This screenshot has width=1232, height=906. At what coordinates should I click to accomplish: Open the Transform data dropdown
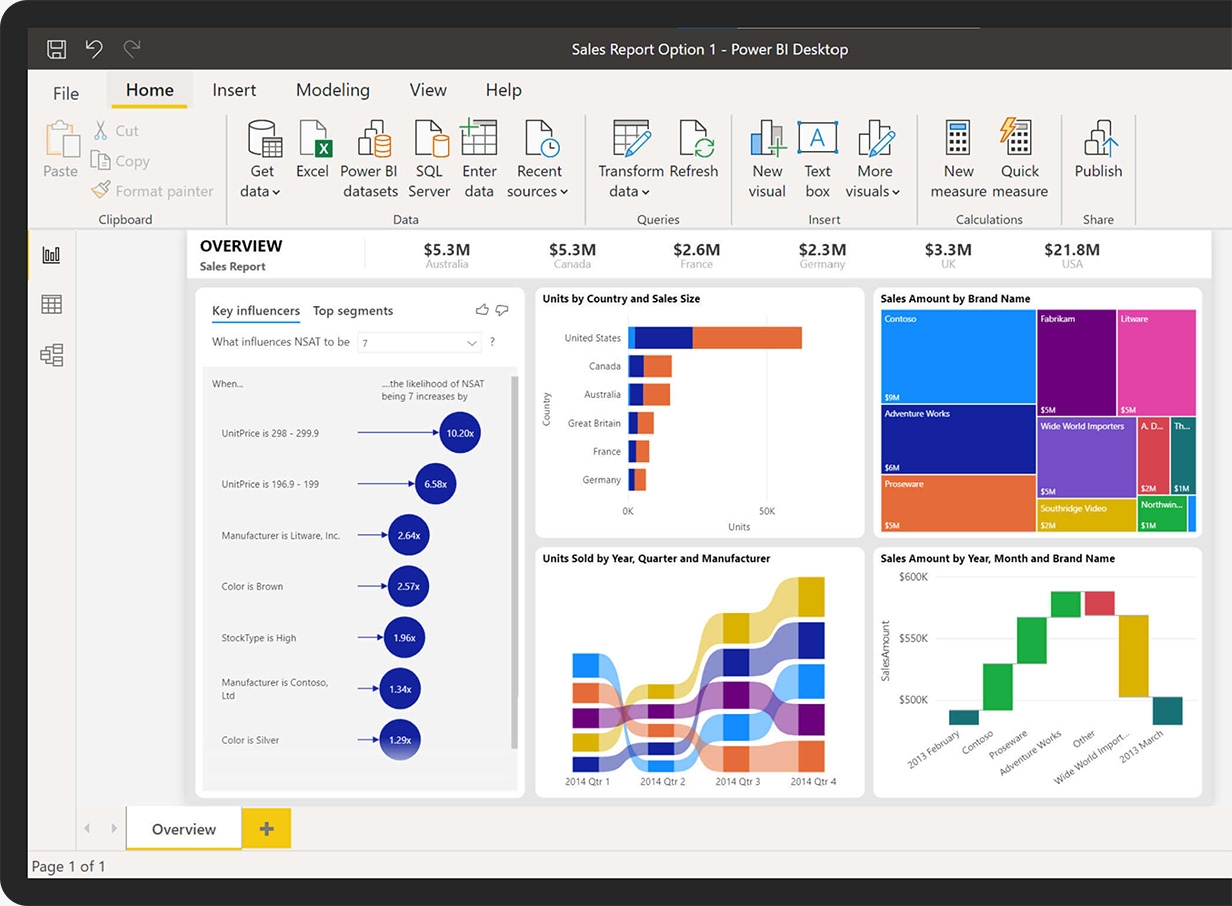pyautogui.click(x=630, y=160)
